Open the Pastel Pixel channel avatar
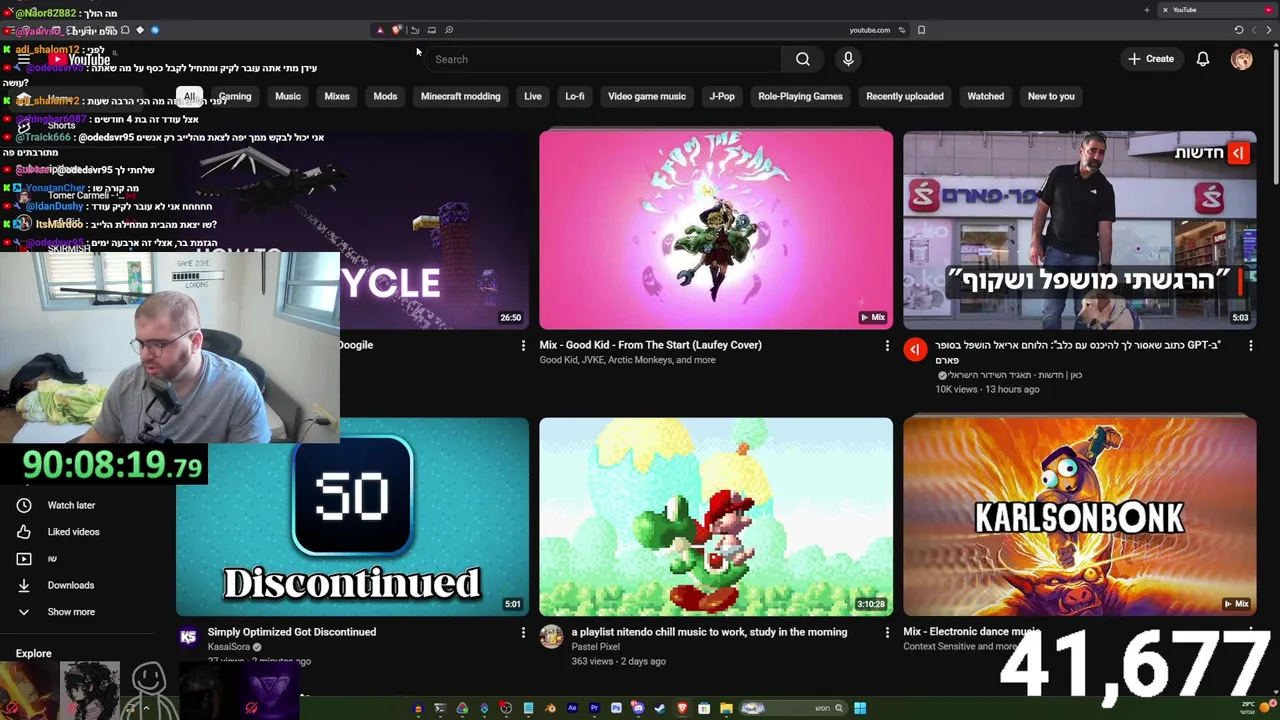 [551, 636]
